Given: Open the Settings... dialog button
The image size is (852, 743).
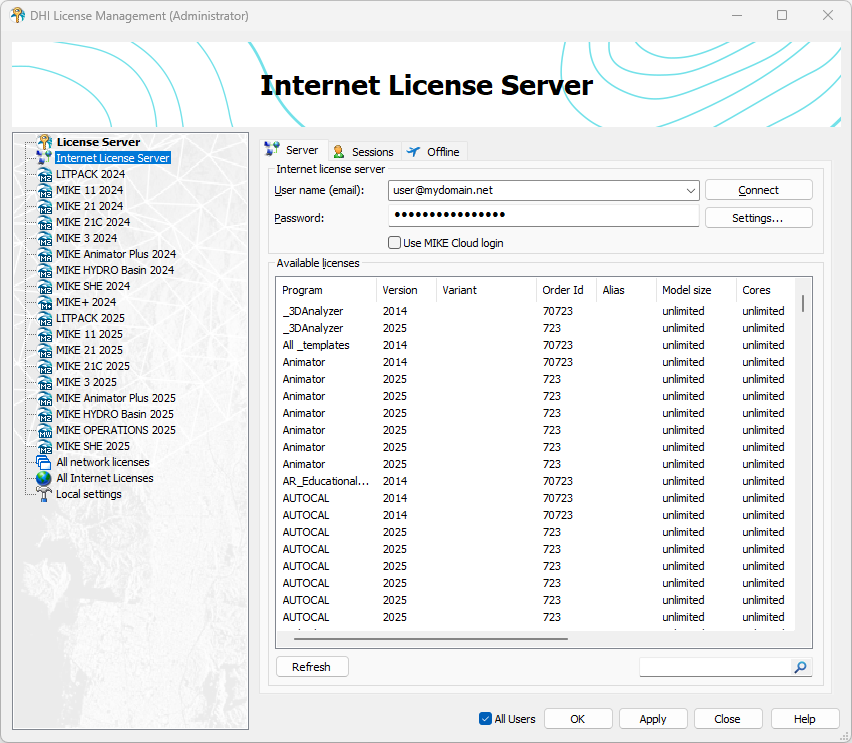Looking at the screenshot, I should [759, 218].
